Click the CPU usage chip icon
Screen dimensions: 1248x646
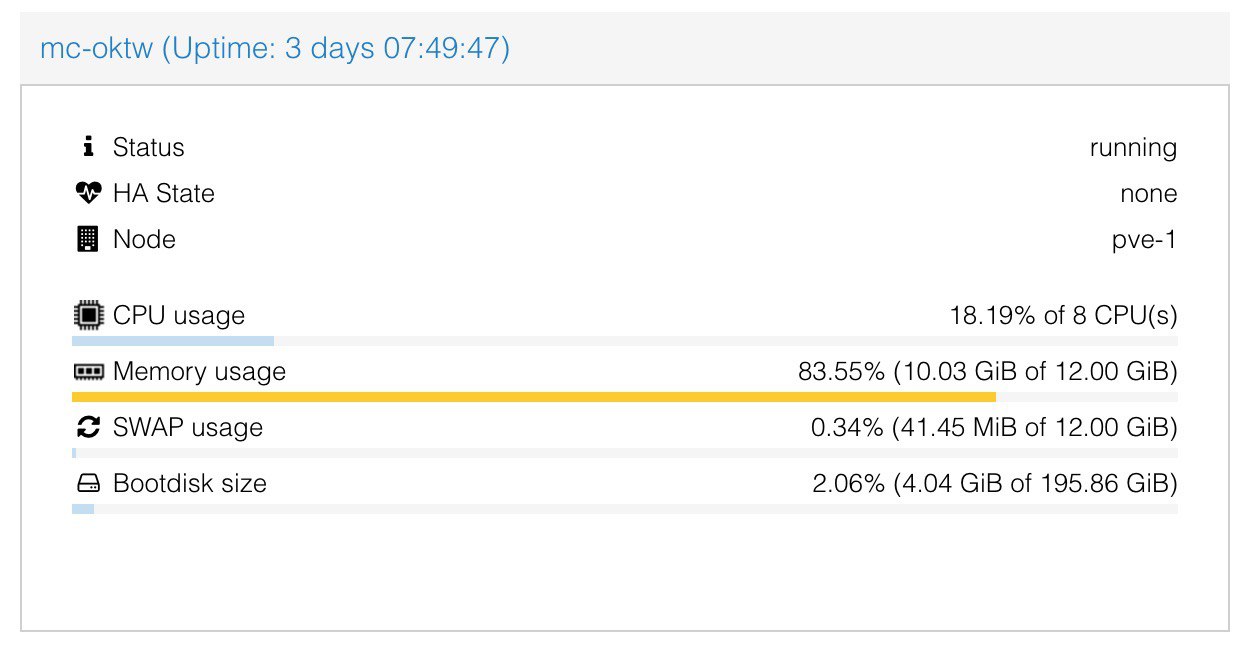point(89,316)
